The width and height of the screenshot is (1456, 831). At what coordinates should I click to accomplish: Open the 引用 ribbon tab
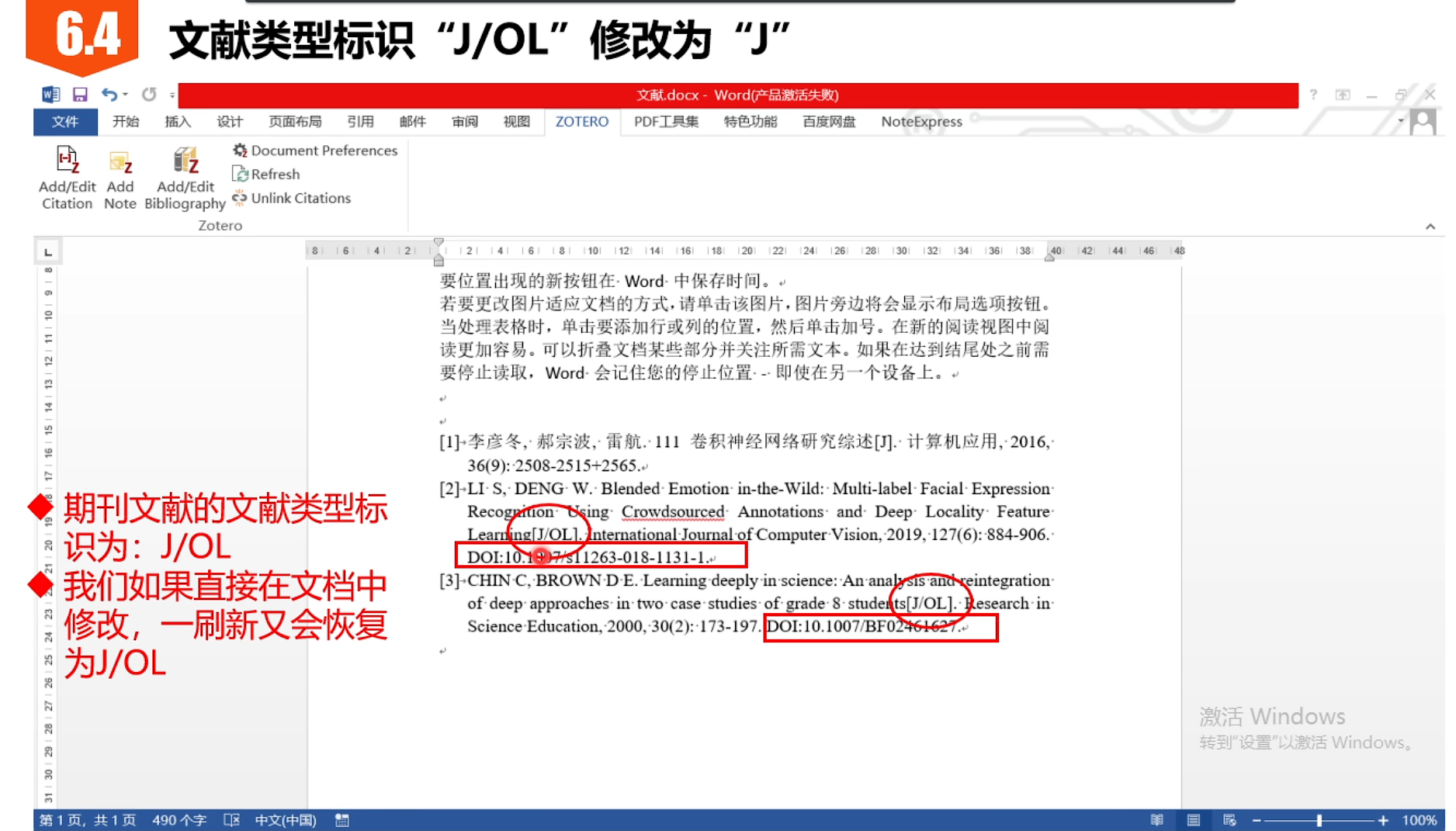361,121
